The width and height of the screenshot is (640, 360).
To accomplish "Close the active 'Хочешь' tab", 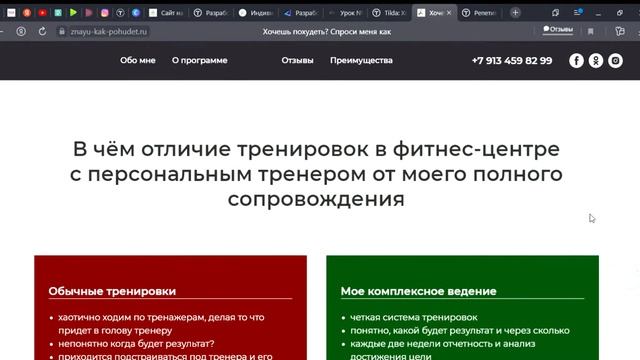I will click(x=449, y=13).
